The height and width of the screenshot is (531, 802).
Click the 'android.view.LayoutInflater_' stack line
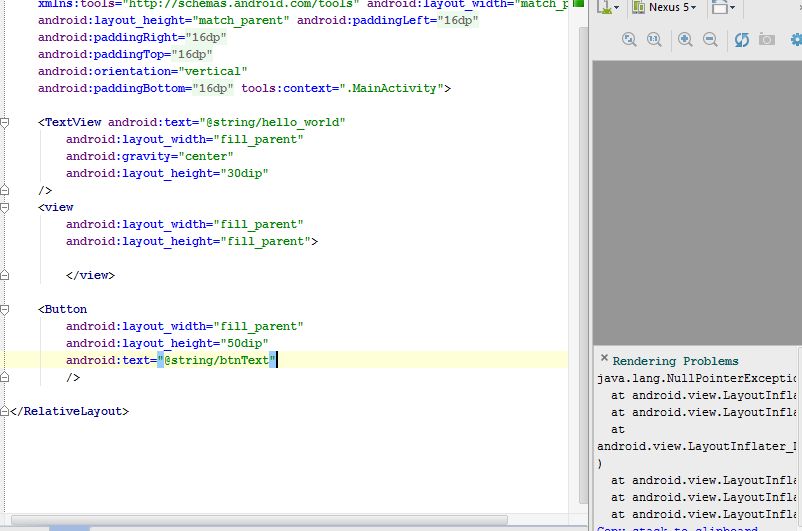(697, 446)
